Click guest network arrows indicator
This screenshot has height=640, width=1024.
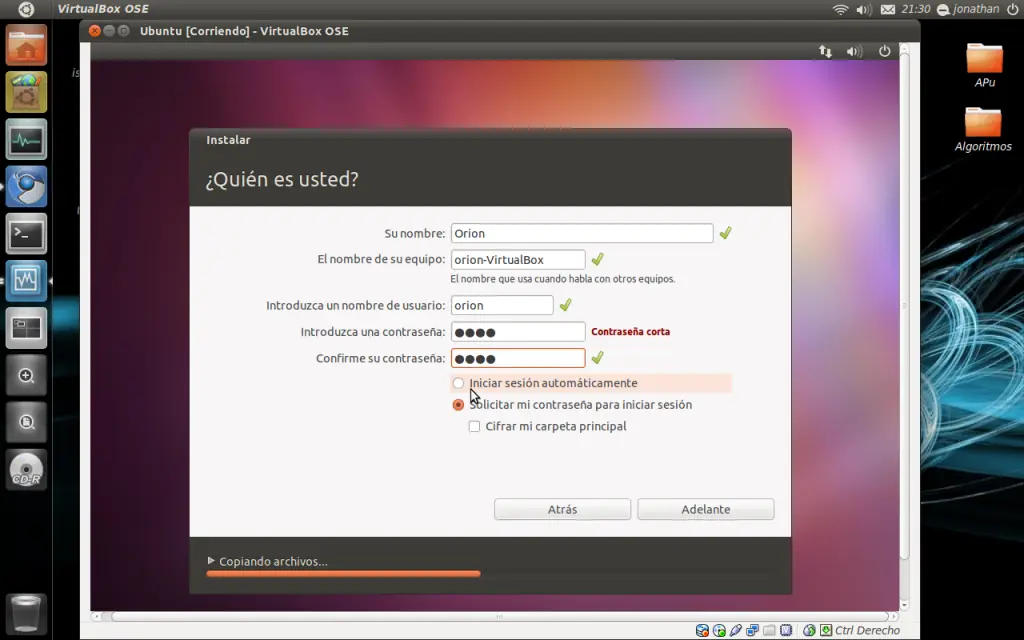(825, 51)
